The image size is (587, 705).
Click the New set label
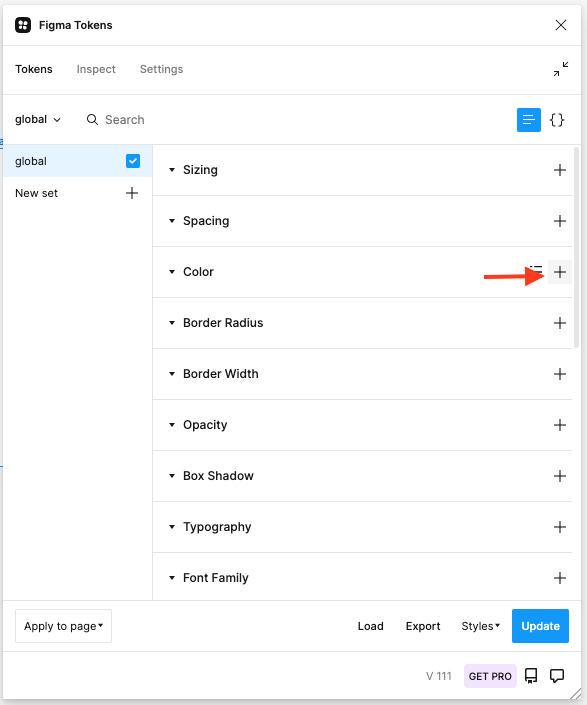pos(36,193)
